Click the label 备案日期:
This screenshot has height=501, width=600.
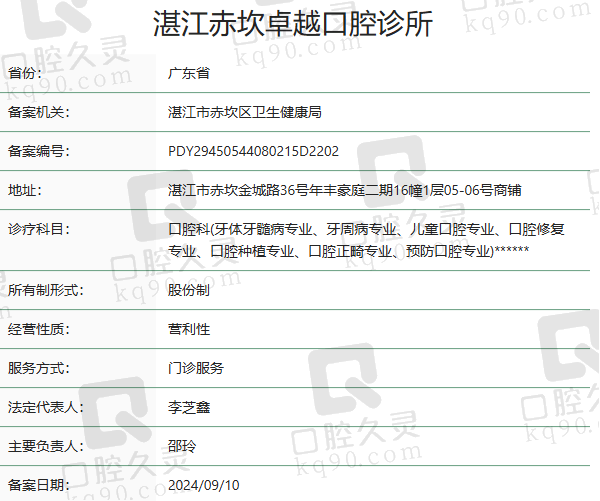point(39,485)
